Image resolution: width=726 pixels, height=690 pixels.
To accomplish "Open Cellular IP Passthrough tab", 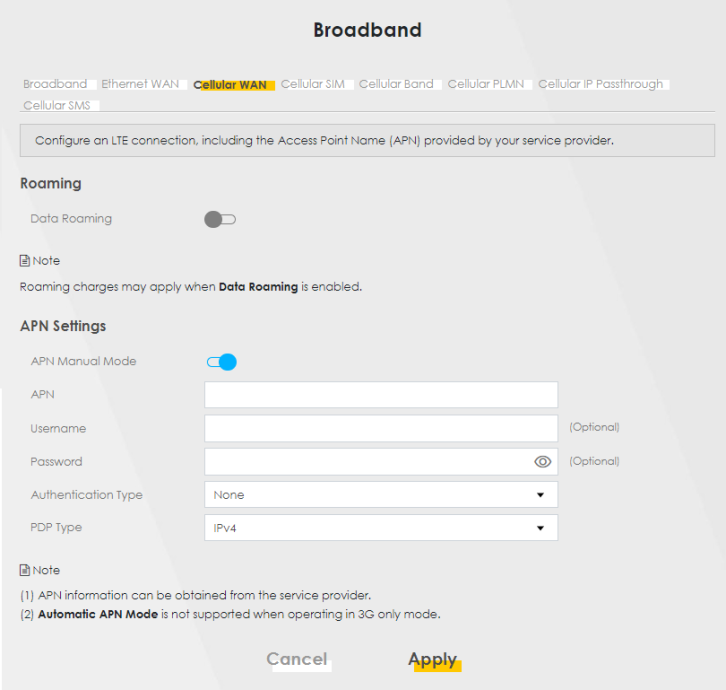I will pyautogui.click(x=600, y=84).
